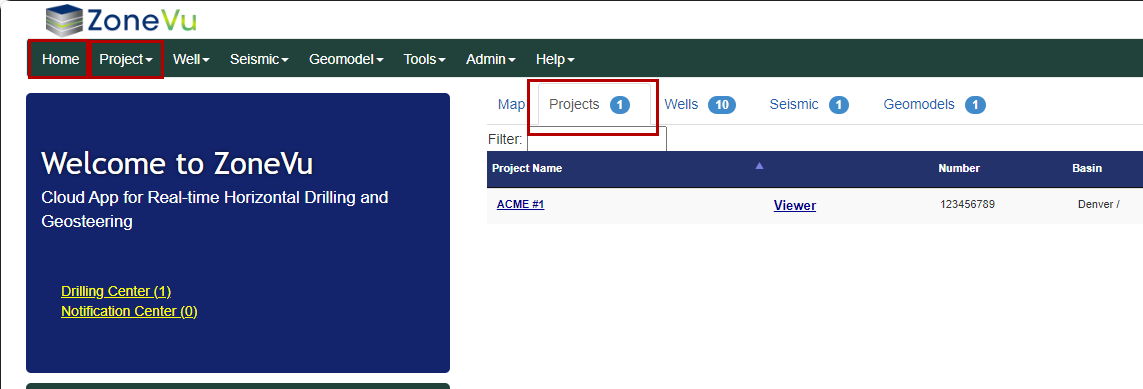Viewport: 1143px width, 389px height.
Task: Open the Viewer link for ACME #1
Action: coord(795,205)
